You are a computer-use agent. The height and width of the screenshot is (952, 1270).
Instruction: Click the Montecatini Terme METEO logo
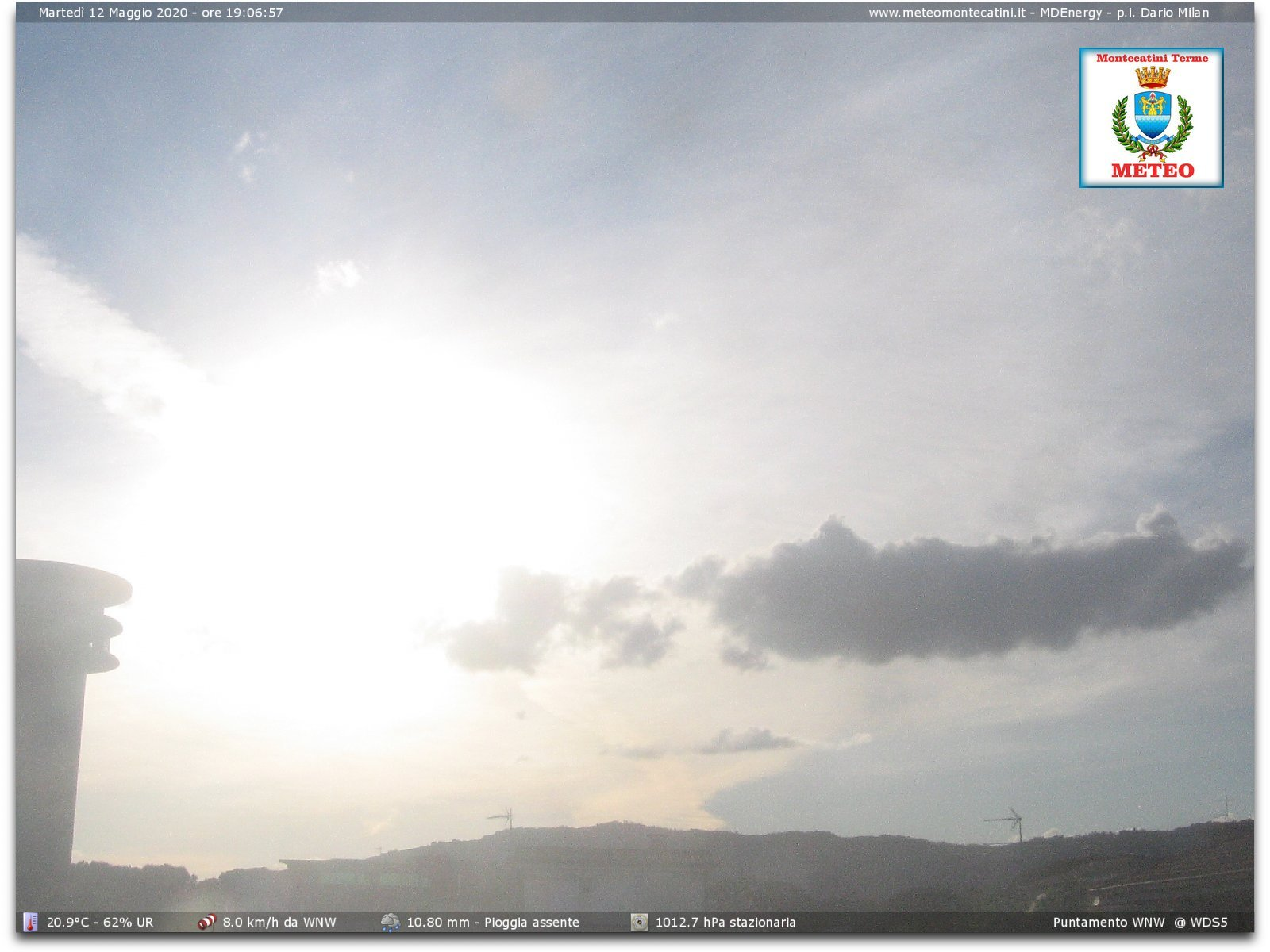[x=1151, y=117]
